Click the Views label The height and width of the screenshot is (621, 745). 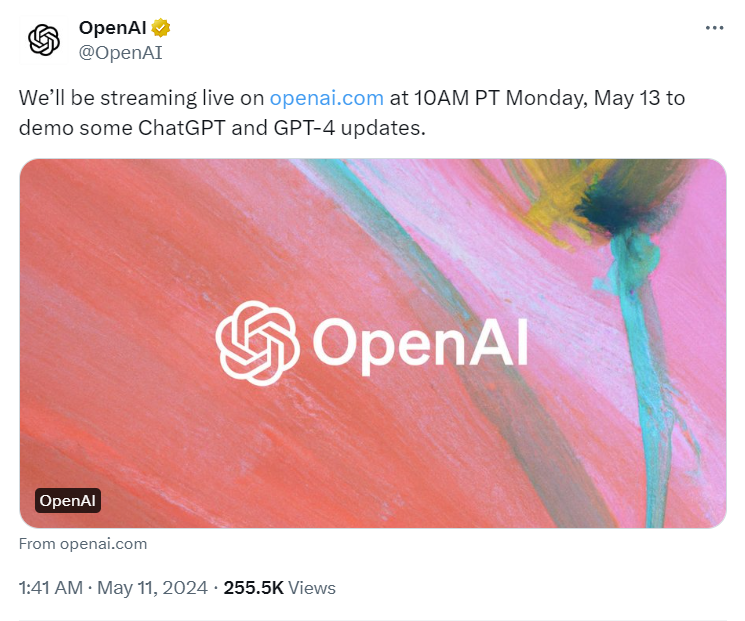coord(312,588)
